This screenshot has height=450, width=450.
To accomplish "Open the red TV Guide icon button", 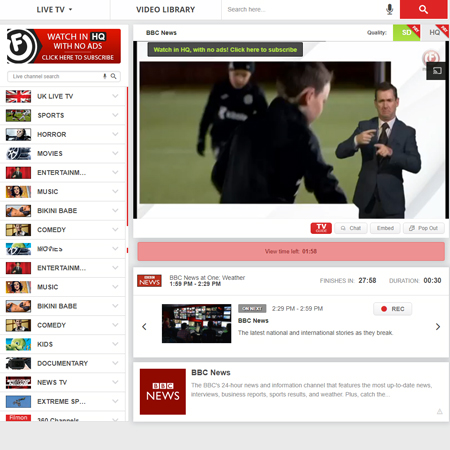I will click(321, 228).
